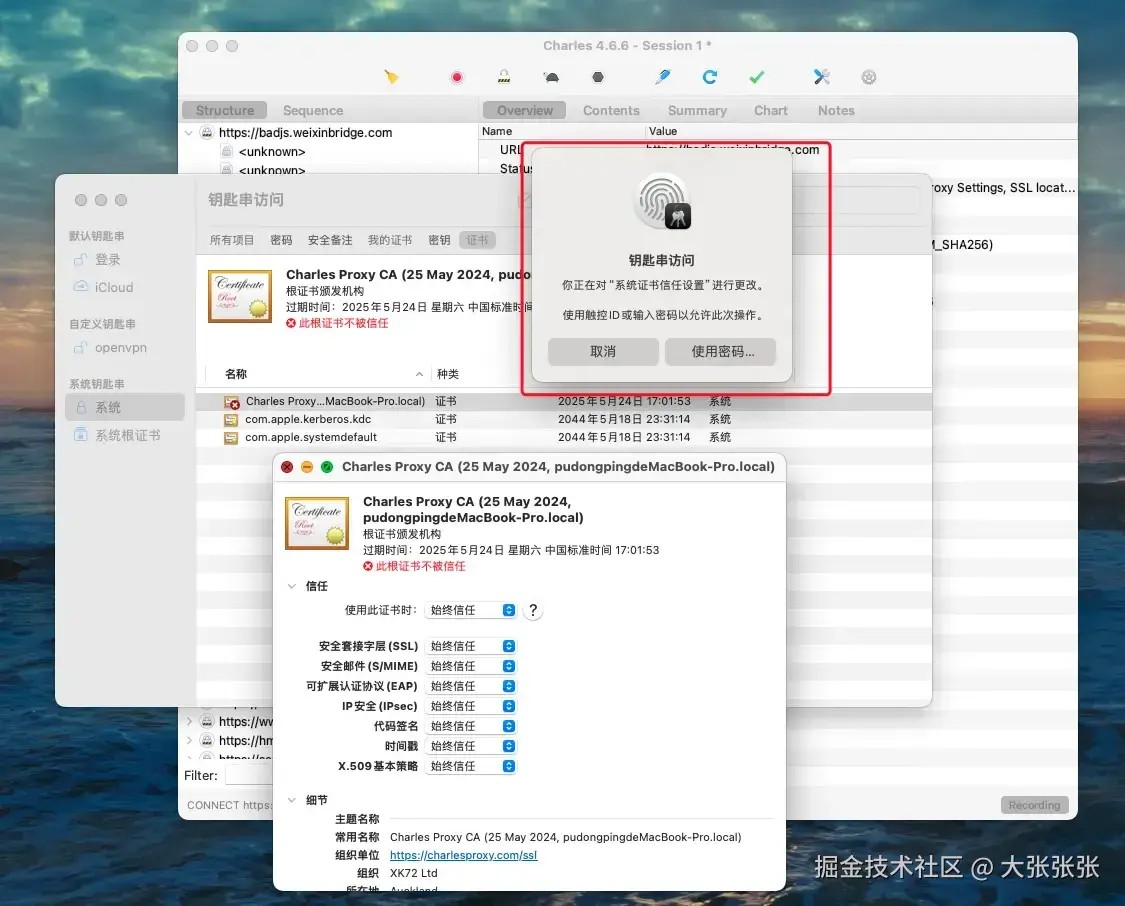1125x906 pixels.
Task: Switch to the 密码 category tab
Action: [x=281, y=240]
